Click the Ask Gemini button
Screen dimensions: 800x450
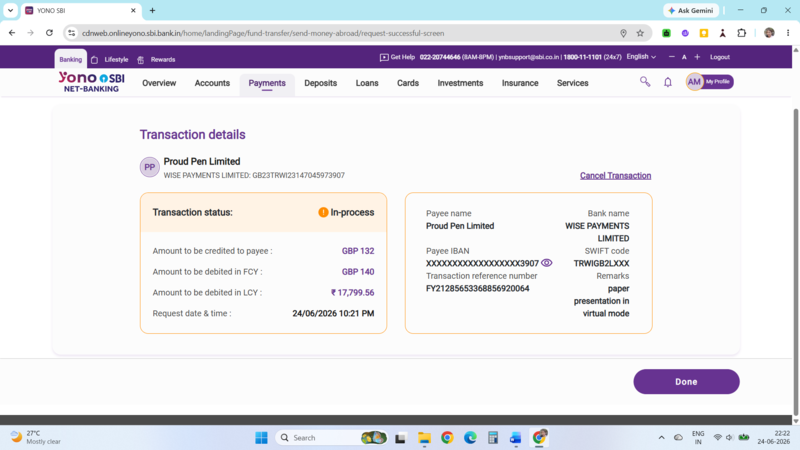tap(691, 10)
